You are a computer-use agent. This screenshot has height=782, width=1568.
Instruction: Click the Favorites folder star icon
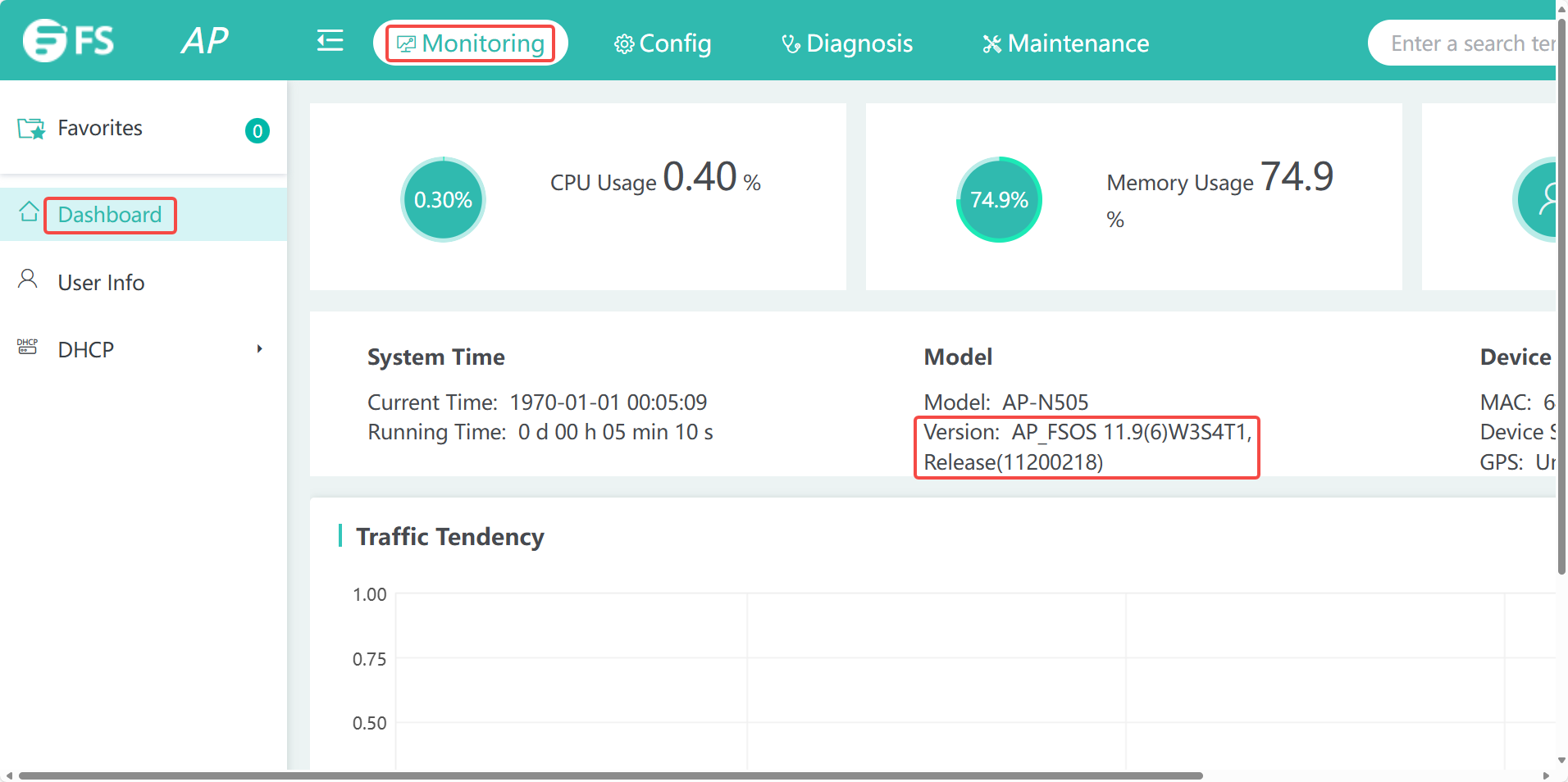[31, 129]
